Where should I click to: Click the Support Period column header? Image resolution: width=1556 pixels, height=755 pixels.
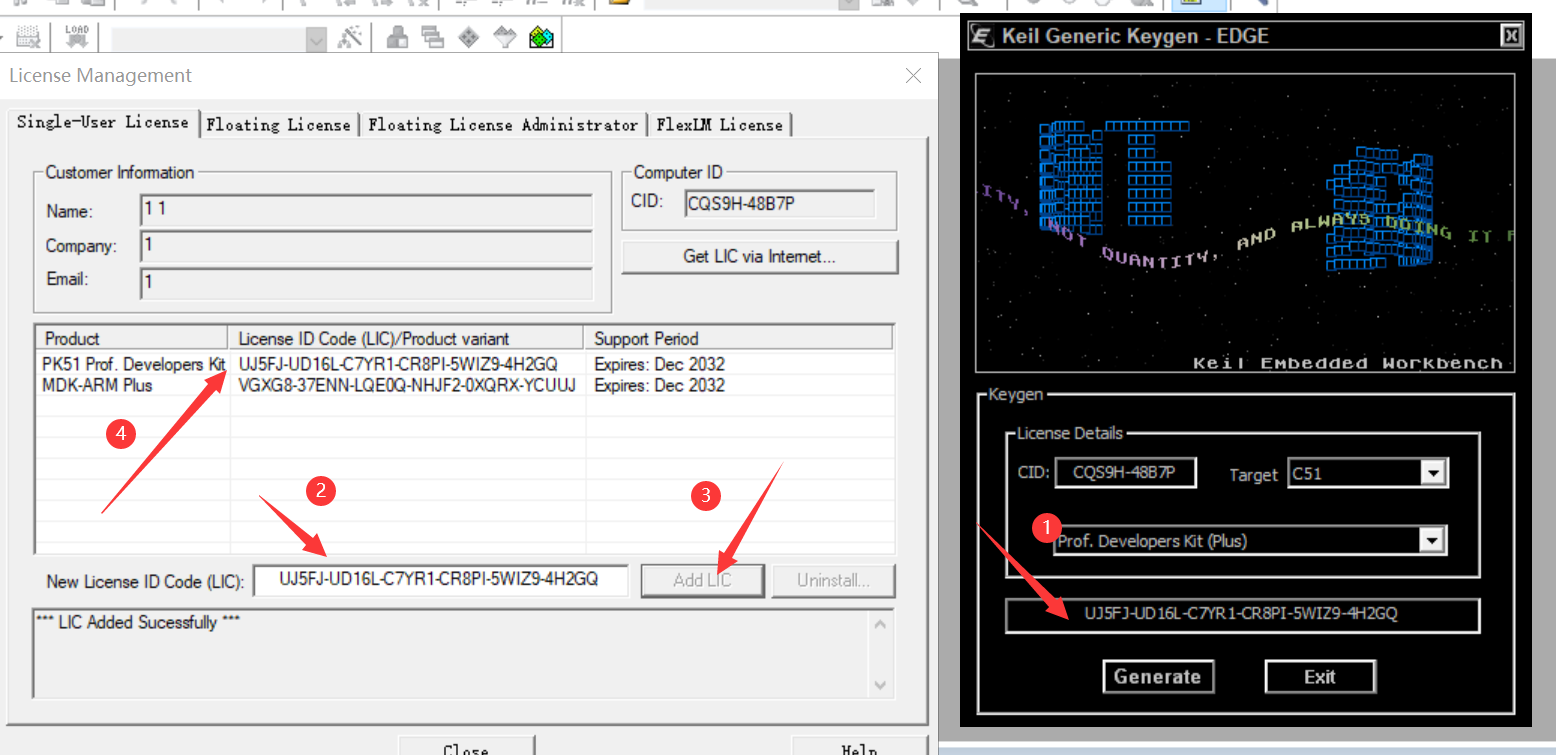point(739,338)
